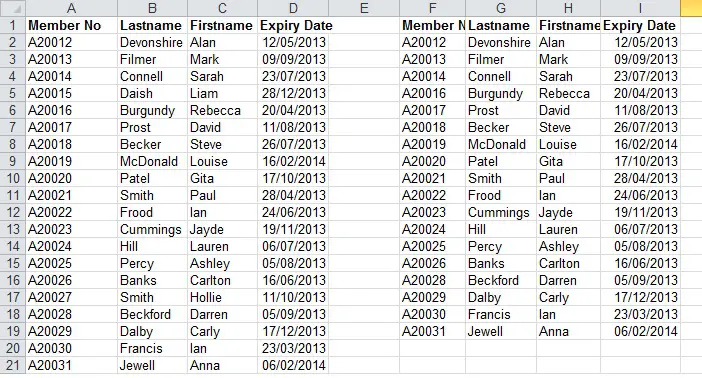Select column I header
This screenshot has width=702, height=378.
tap(640, 8)
